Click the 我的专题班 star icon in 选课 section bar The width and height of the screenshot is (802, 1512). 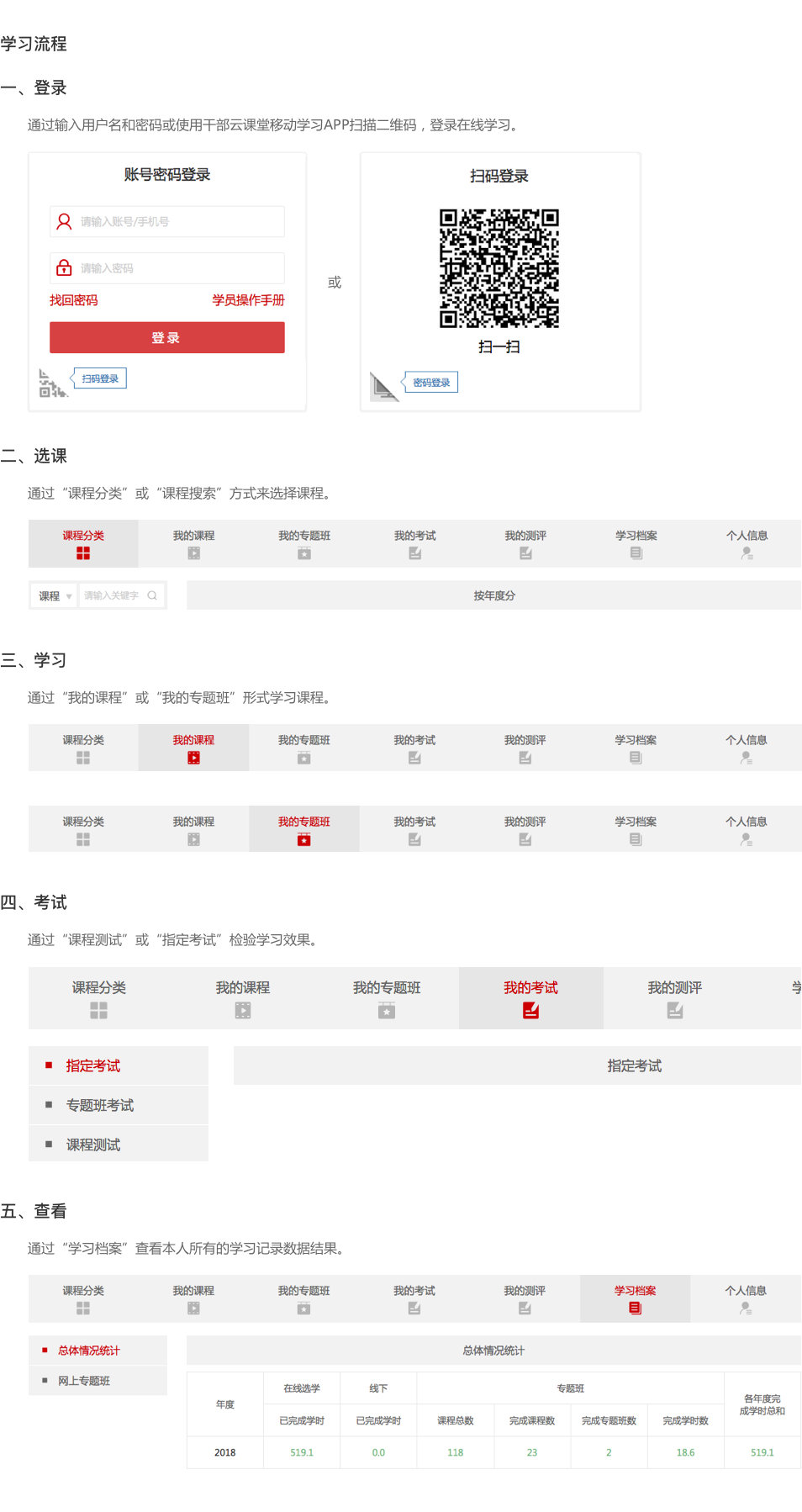click(x=304, y=553)
